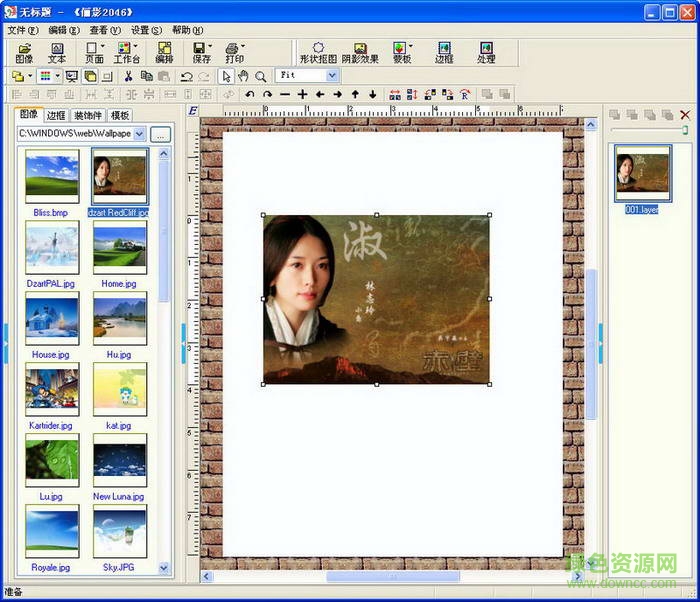Select the magnifier zoom tool
The width and height of the screenshot is (700, 602).
coord(260,76)
